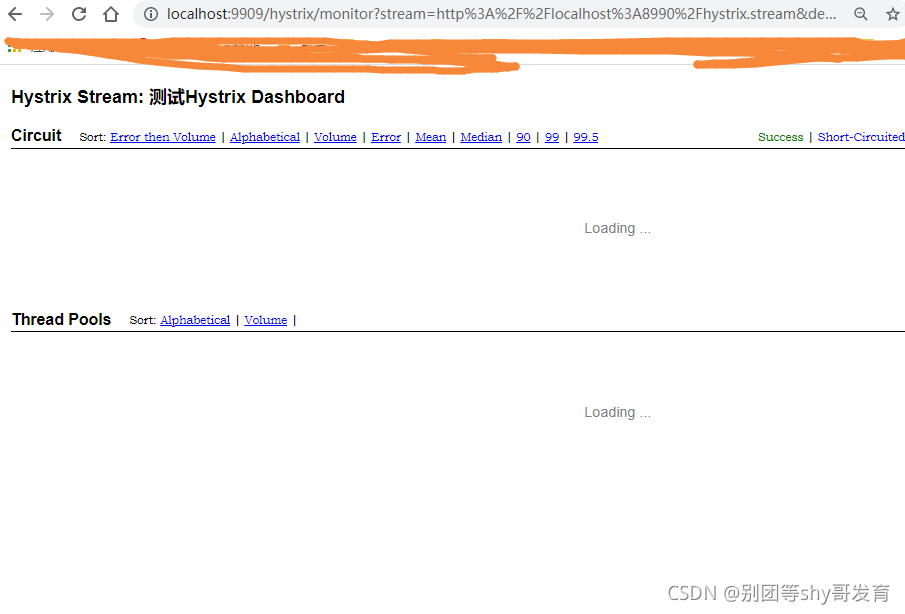
Task: Click the Hystrix Stream title heading
Action: coord(178,97)
